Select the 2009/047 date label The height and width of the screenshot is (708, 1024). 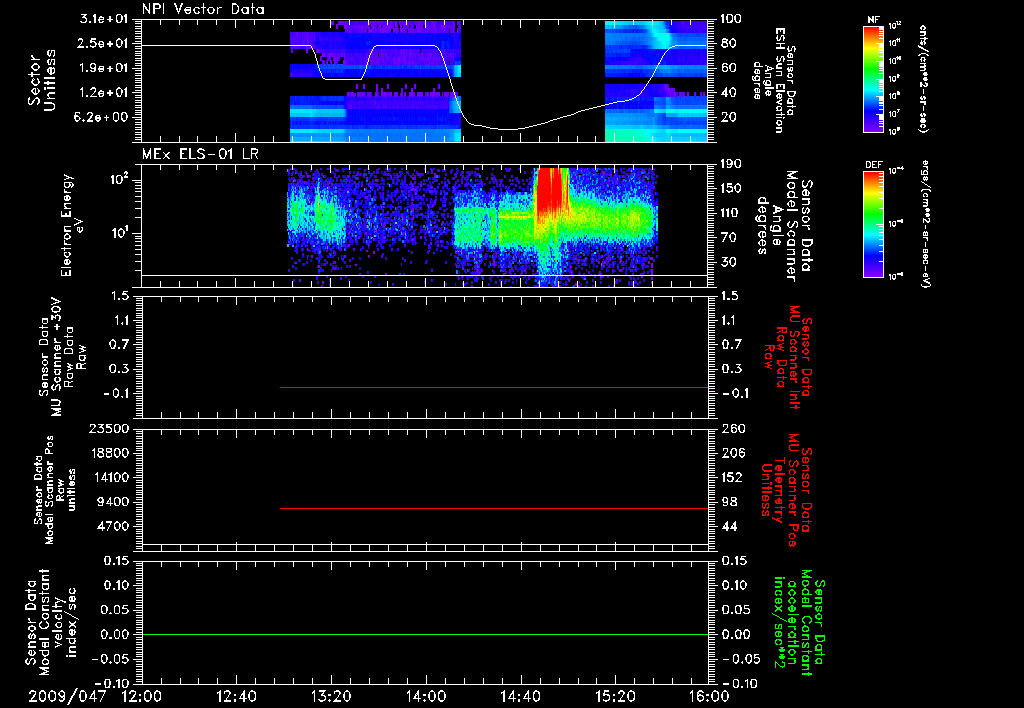coord(67,696)
